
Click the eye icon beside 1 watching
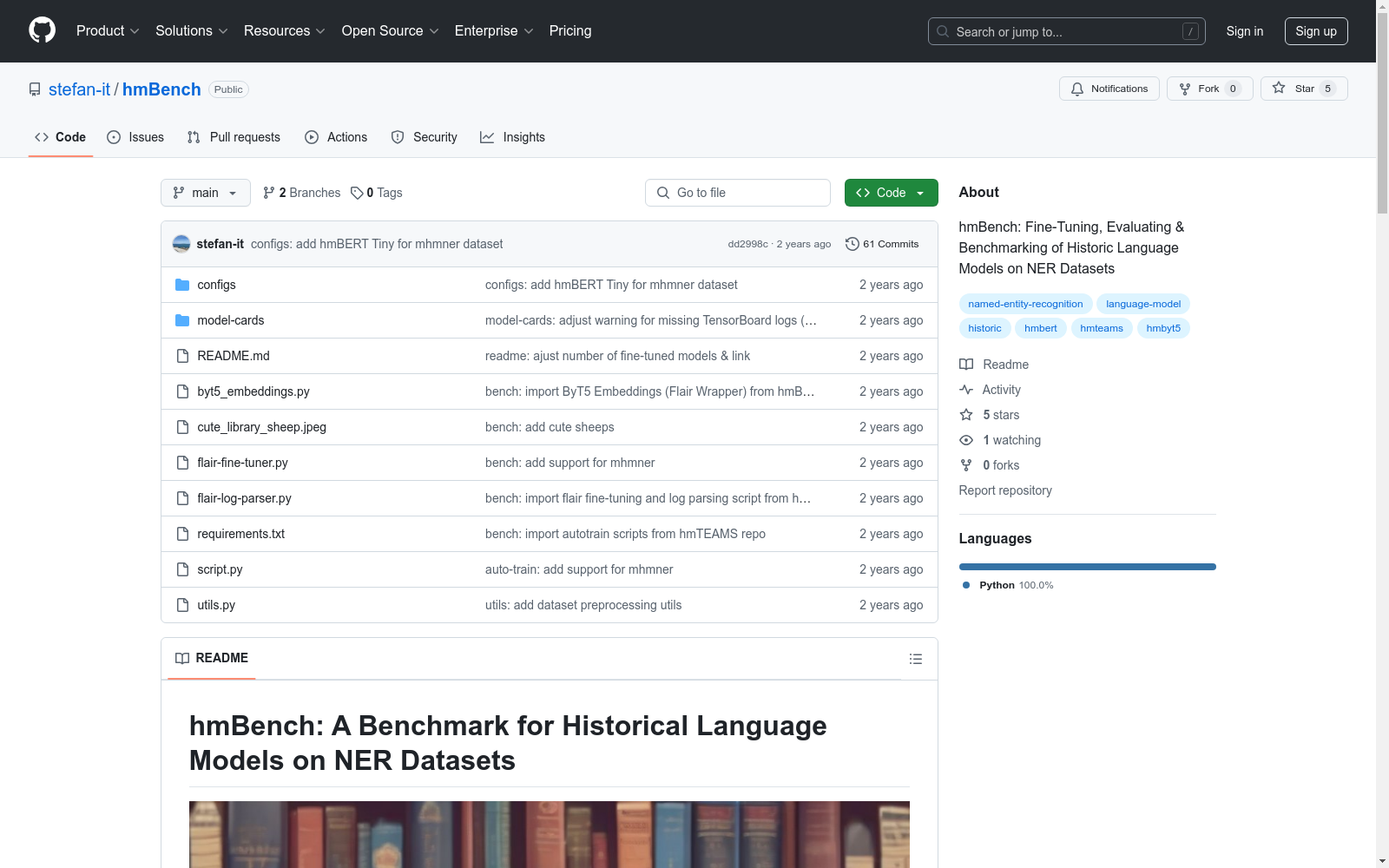click(966, 440)
